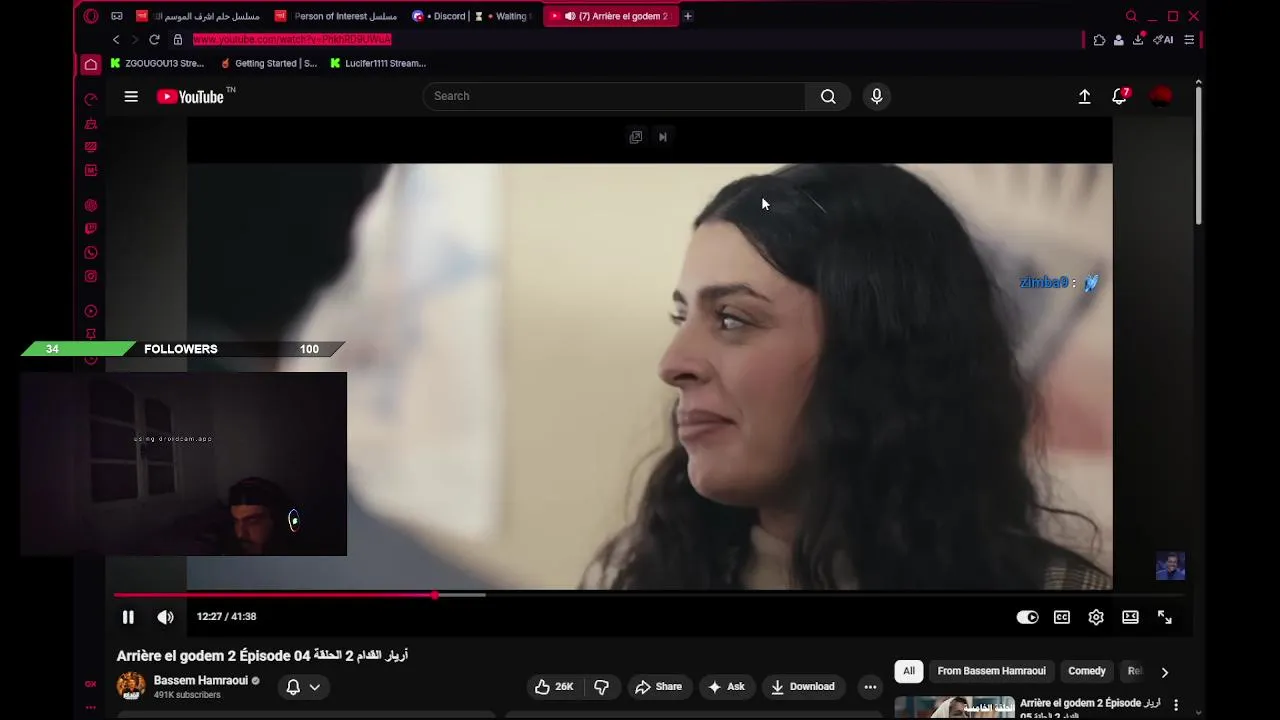Click the Ask button
This screenshot has height=720, width=1280.
pyautogui.click(x=726, y=686)
